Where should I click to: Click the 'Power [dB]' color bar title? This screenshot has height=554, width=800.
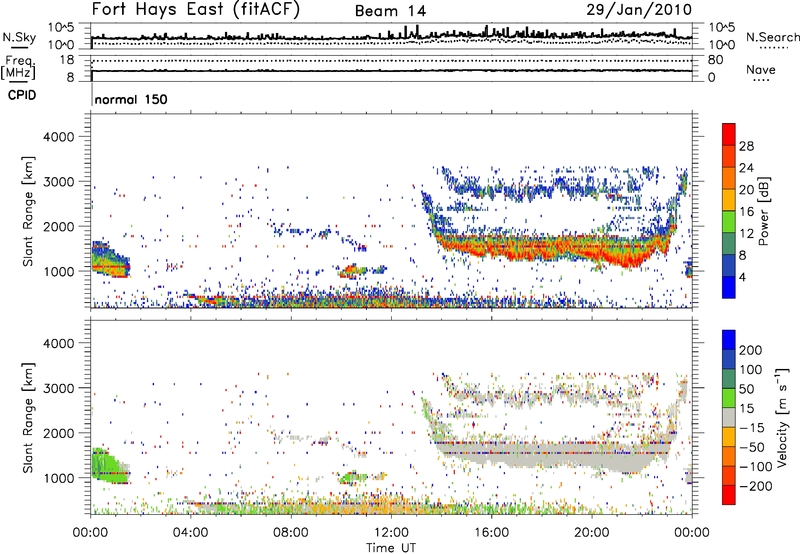point(763,211)
